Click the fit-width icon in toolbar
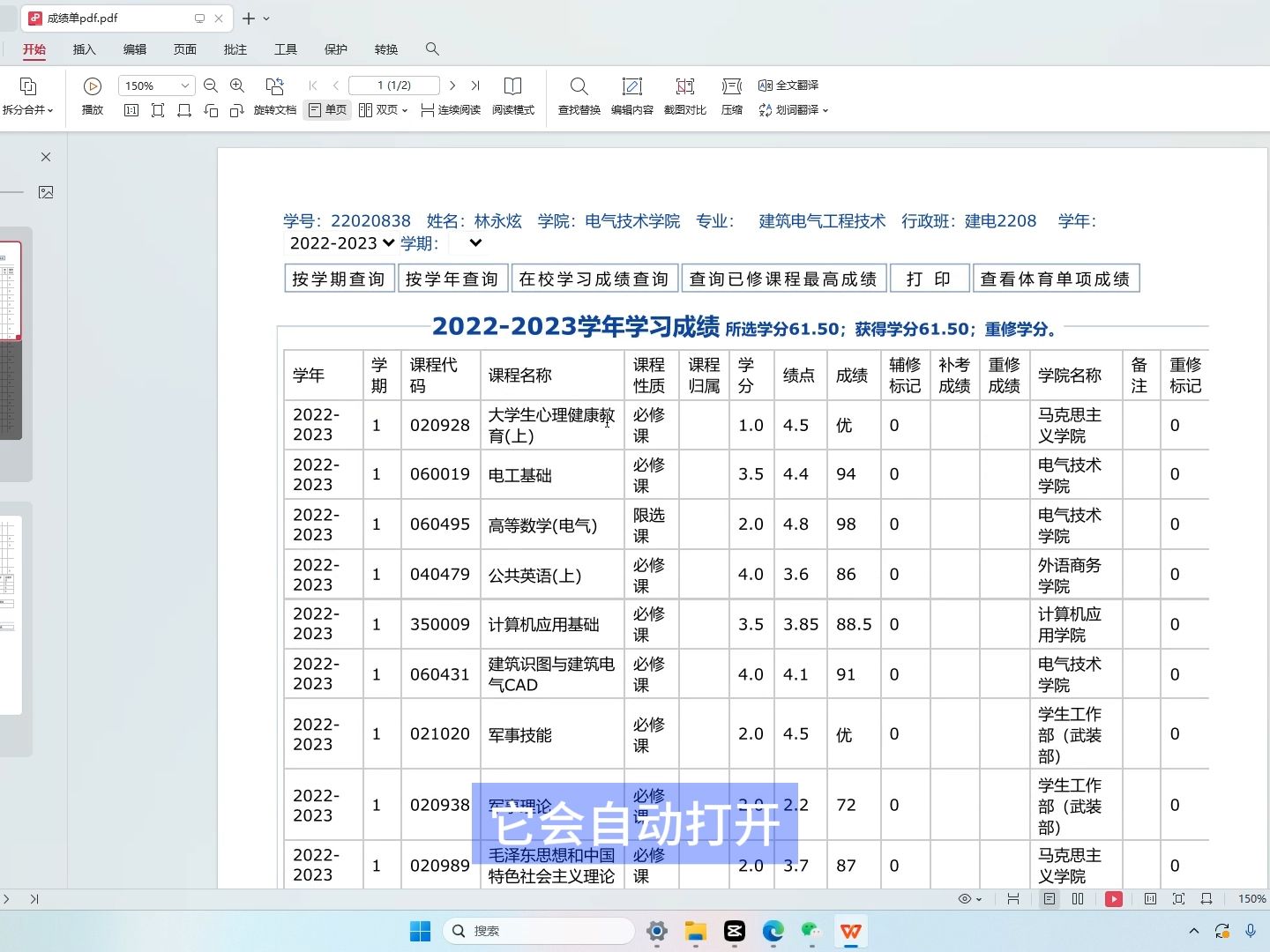This screenshot has height=952, width=1270. 184,110
